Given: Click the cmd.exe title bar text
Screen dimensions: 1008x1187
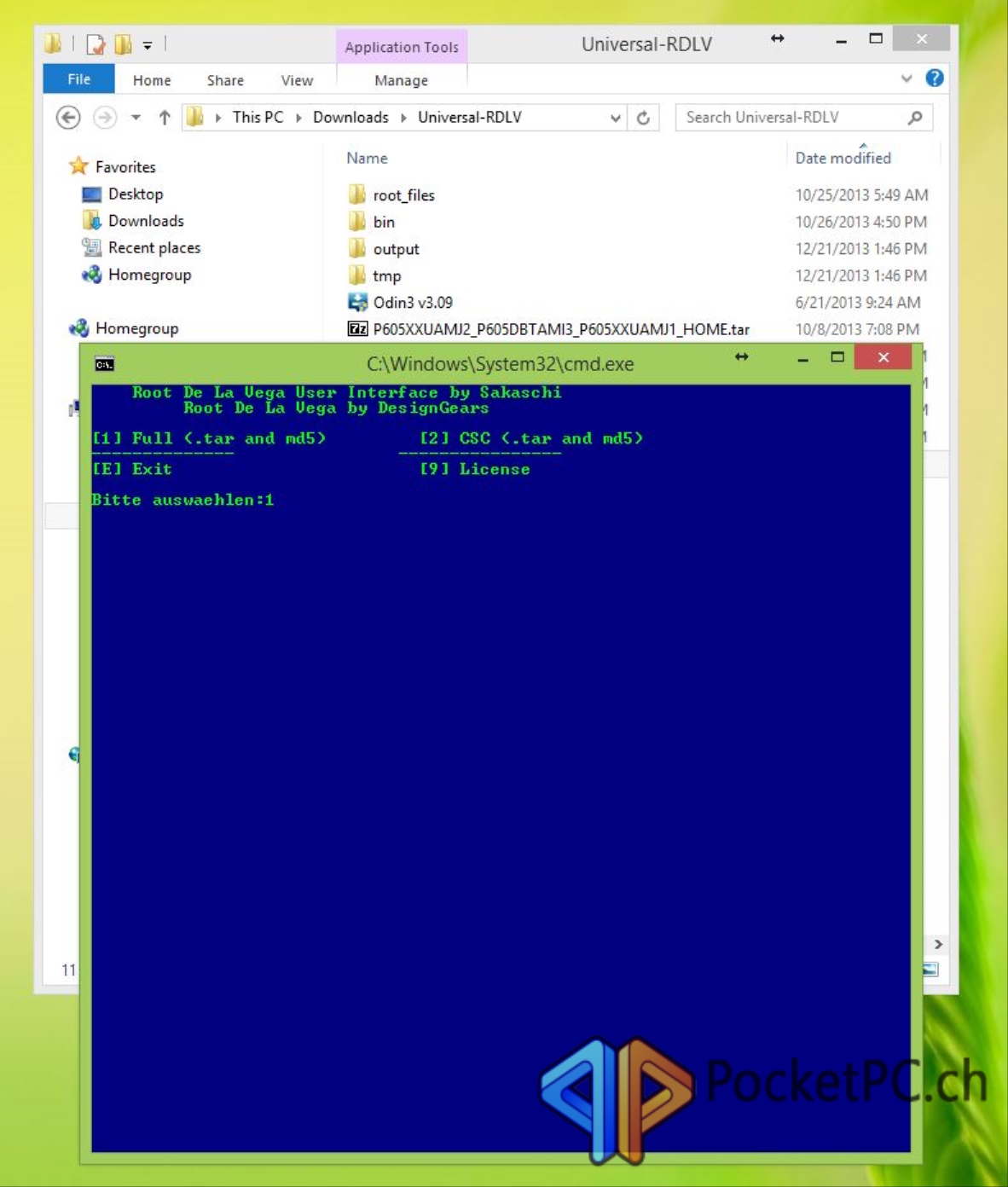Looking at the screenshot, I should coord(501,364).
